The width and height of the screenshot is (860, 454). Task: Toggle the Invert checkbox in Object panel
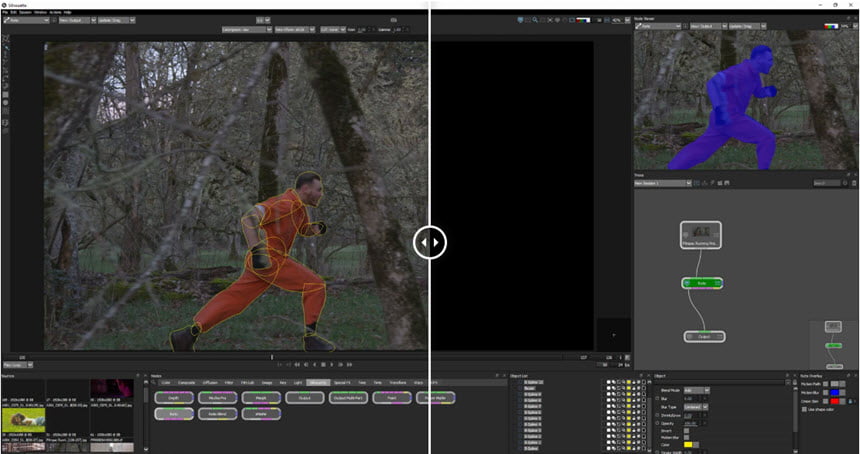click(x=686, y=431)
